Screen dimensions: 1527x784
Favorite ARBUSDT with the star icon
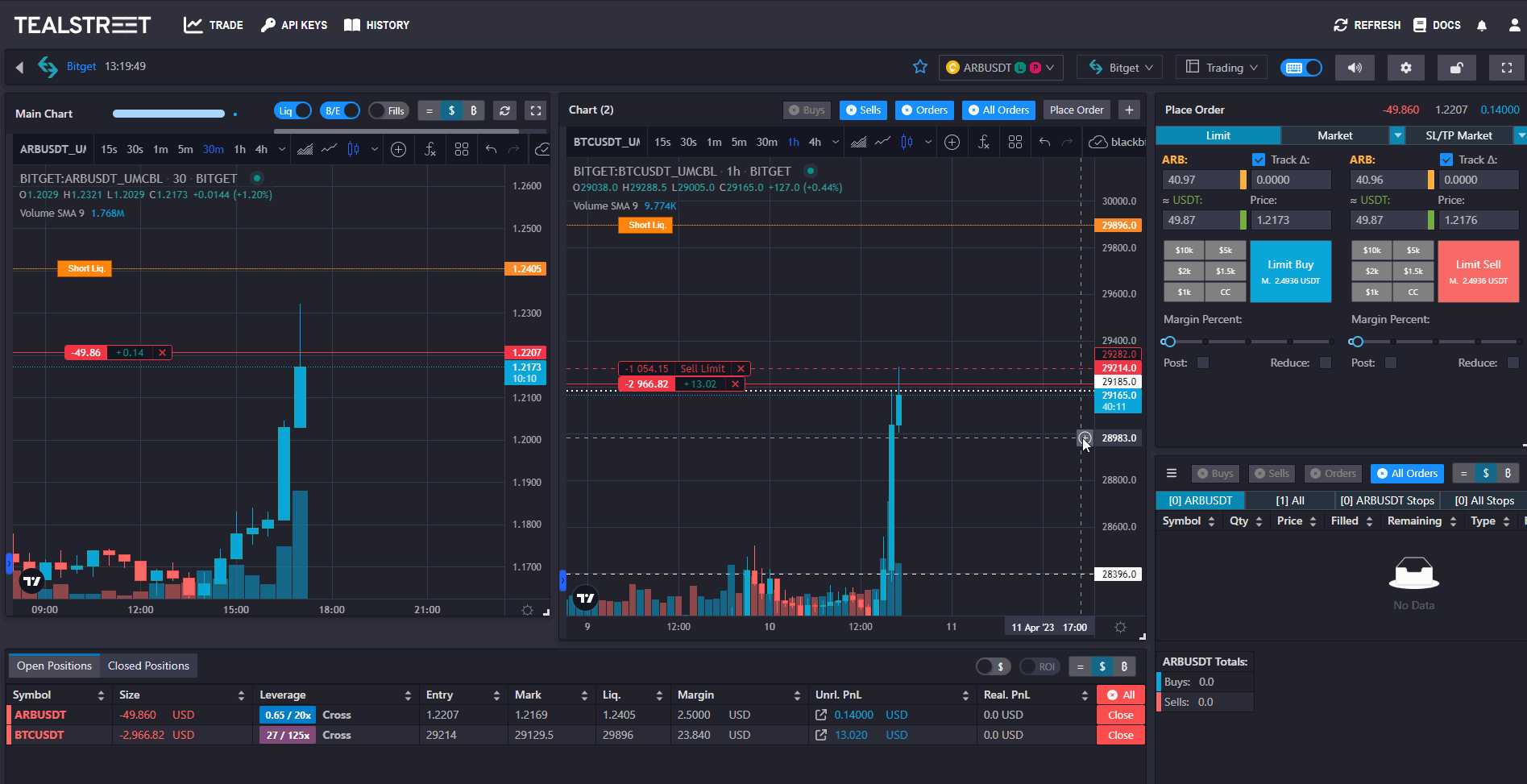tap(920, 67)
